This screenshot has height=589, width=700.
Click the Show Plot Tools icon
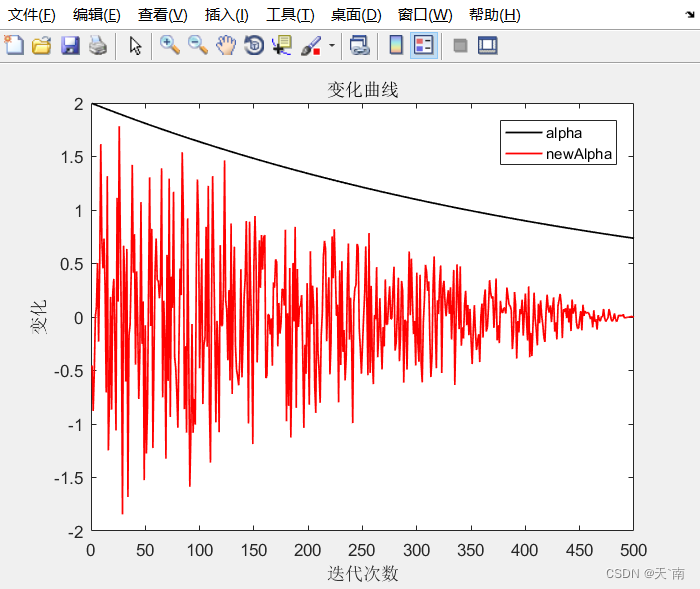(488, 46)
